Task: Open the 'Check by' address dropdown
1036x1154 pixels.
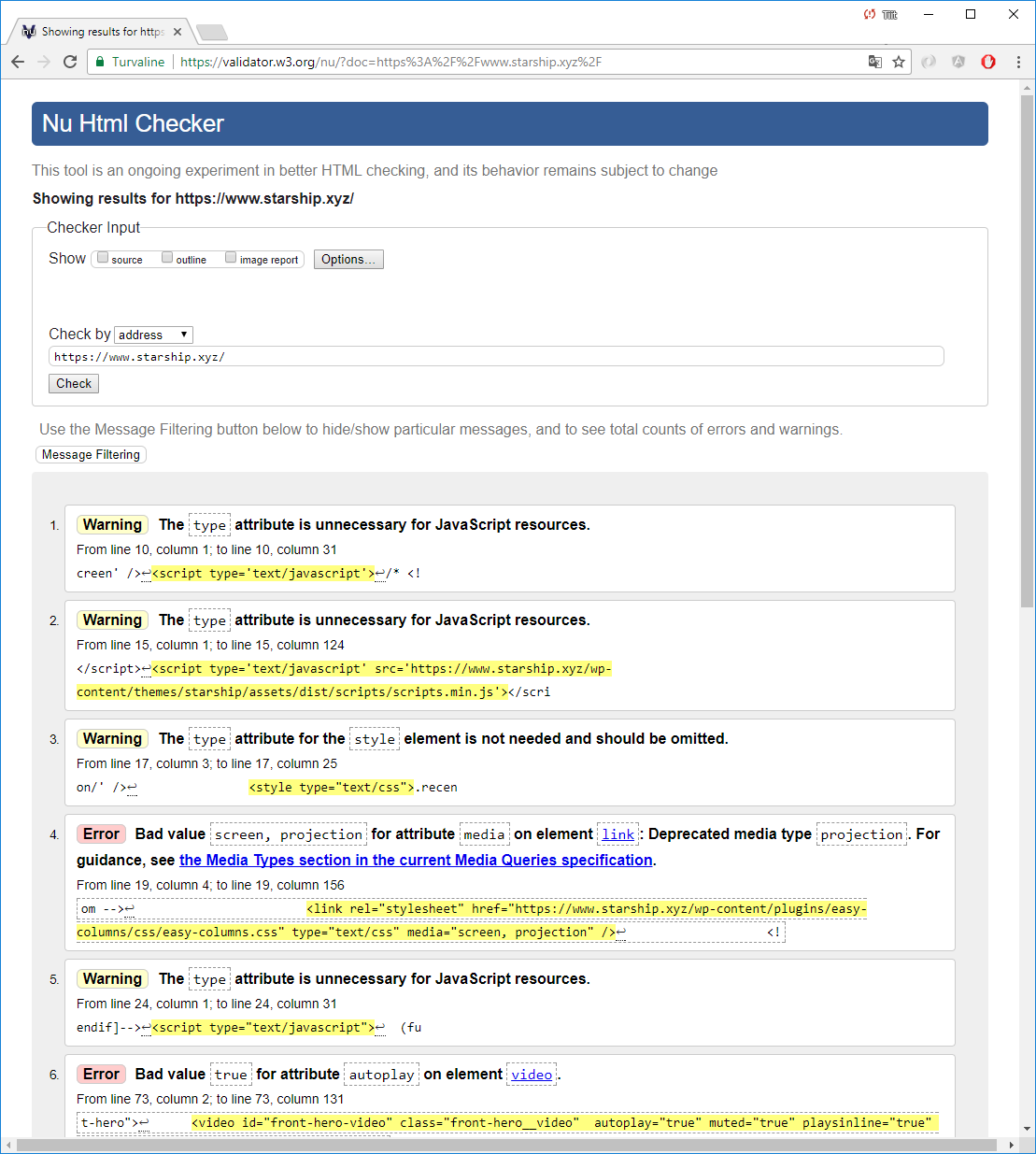Action: point(153,335)
